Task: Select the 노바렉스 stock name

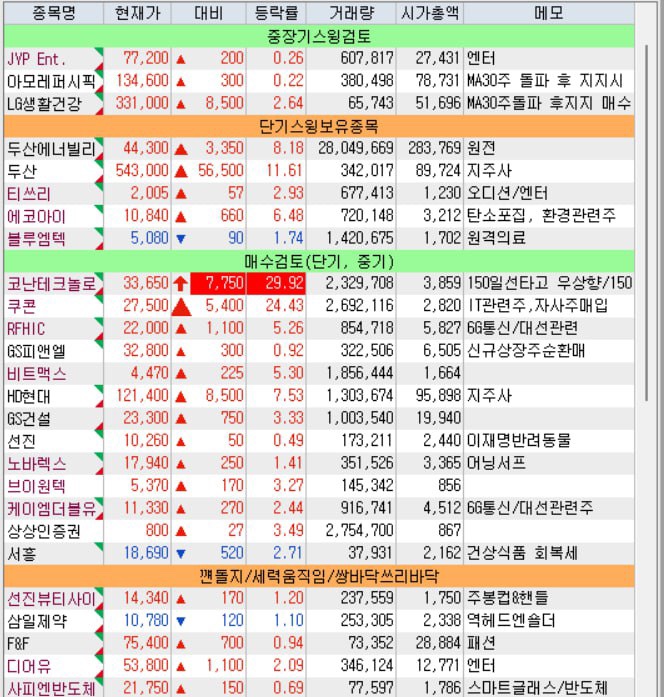Action: pos(36,464)
